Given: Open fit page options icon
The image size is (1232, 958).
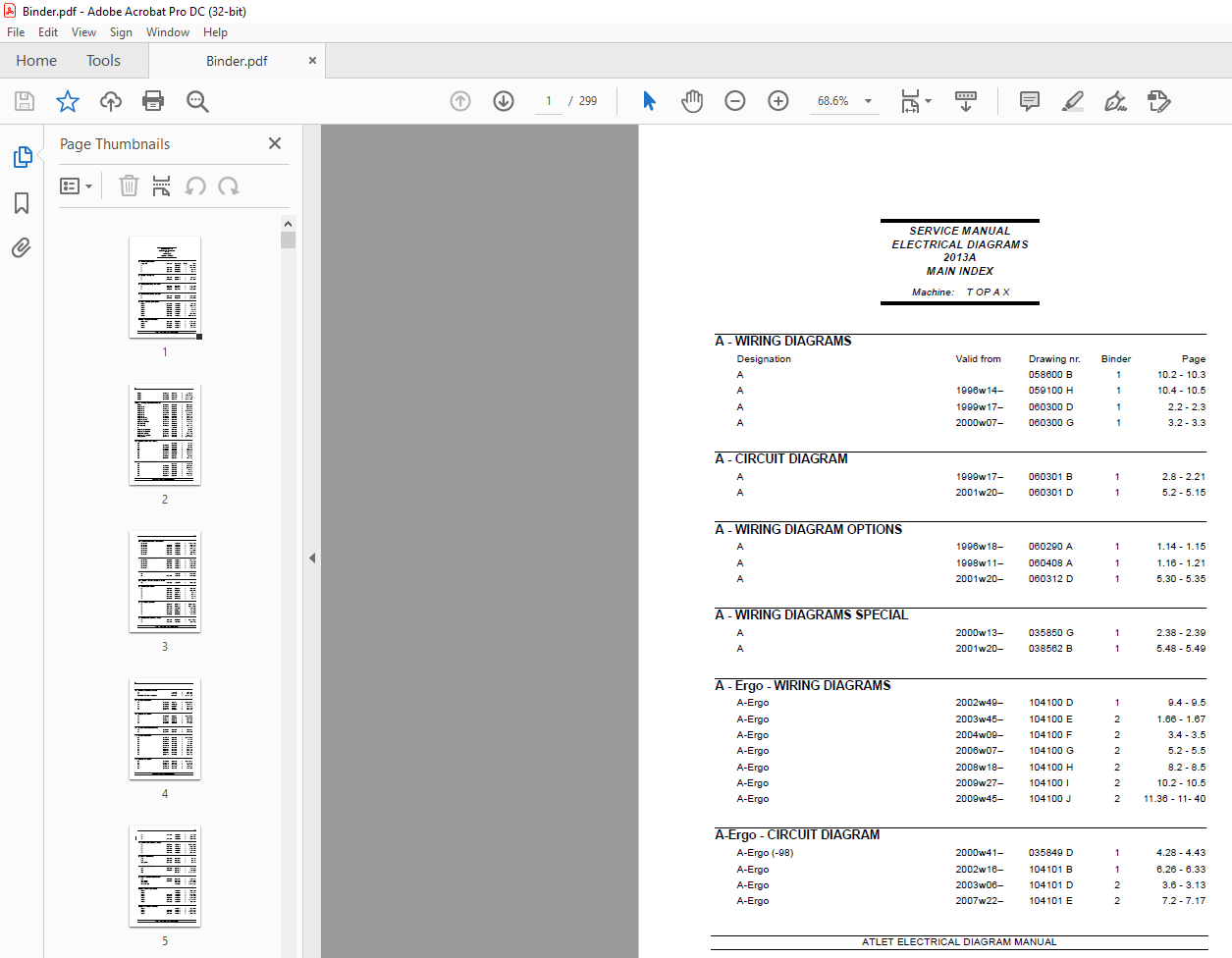Looking at the screenshot, I should 916,101.
